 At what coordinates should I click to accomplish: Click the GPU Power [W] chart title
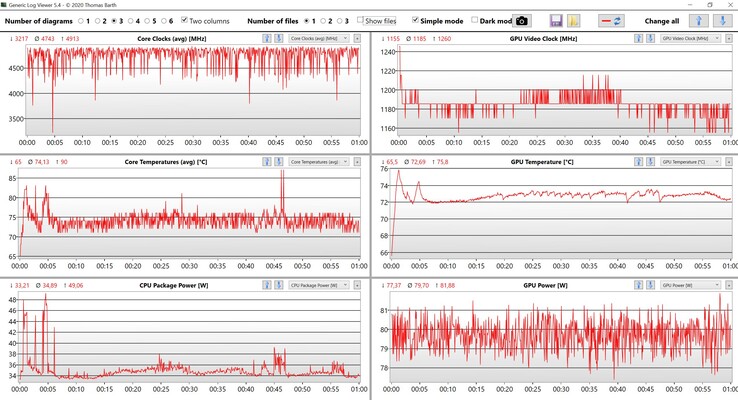tap(545, 285)
